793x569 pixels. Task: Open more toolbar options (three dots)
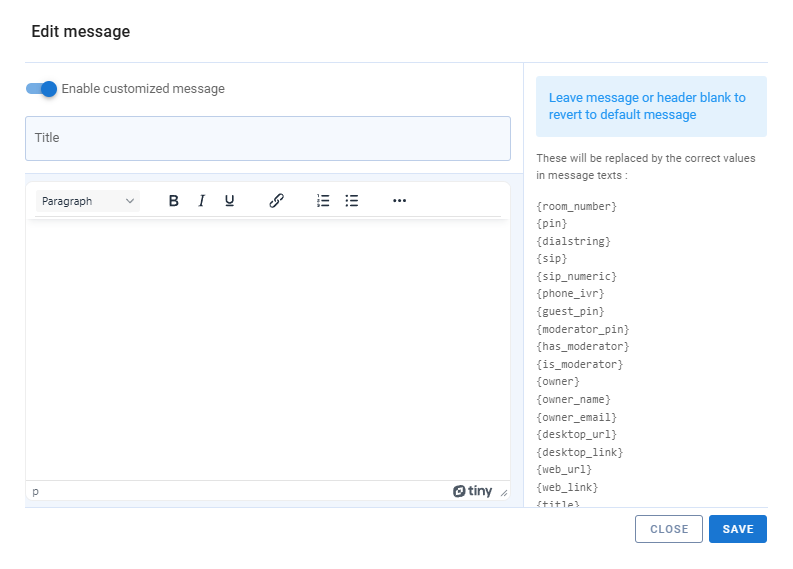400,201
